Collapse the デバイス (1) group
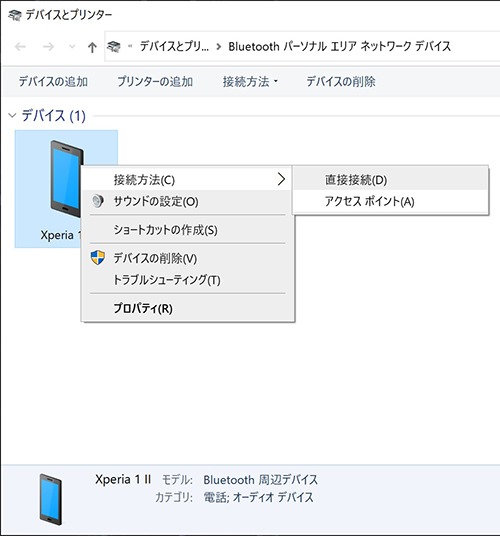Viewport: 500px width, 536px height. pyautogui.click(x=12, y=116)
